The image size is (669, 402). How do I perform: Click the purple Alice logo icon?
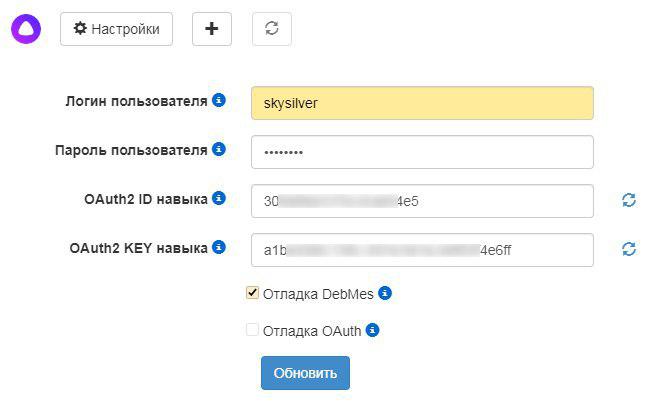[x=26, y=29]
